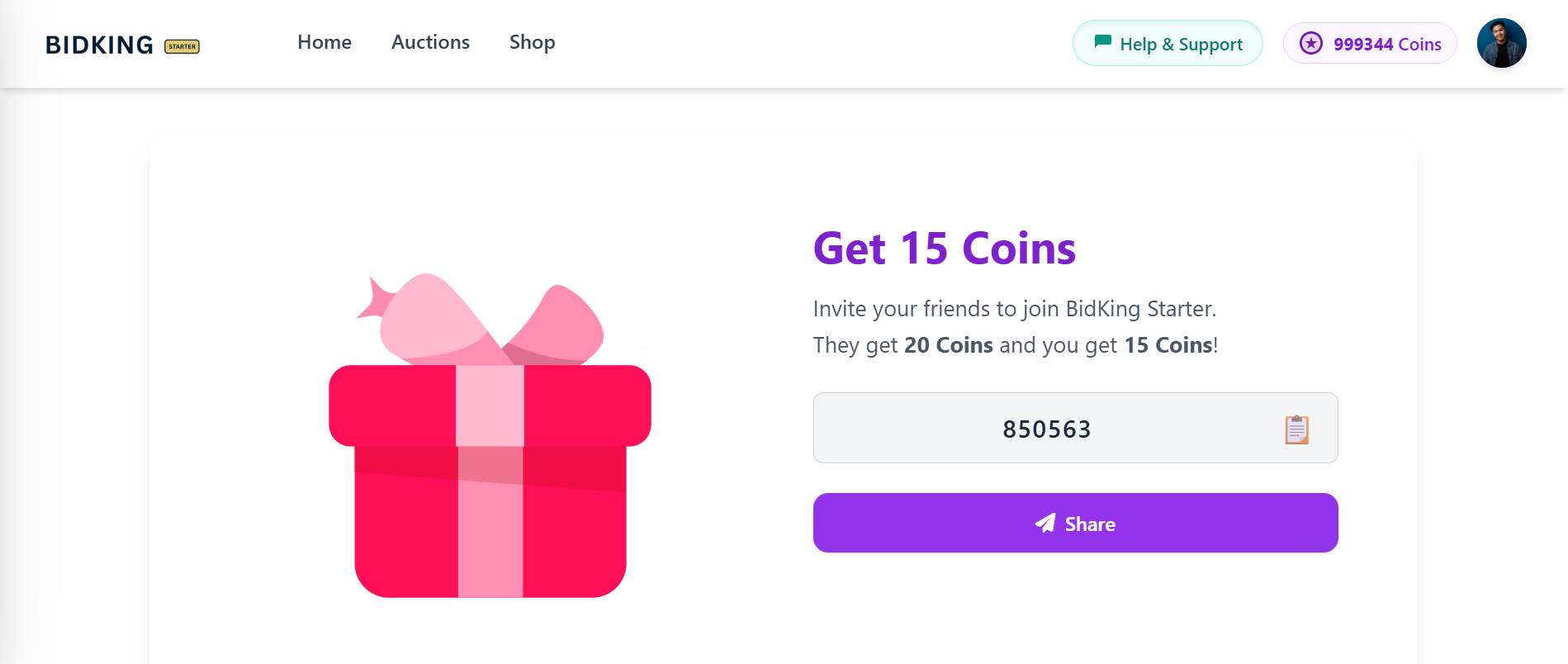The image size is (1568, 664).
Task: Click the invite your friends text line
Action: coord(1014,309)
